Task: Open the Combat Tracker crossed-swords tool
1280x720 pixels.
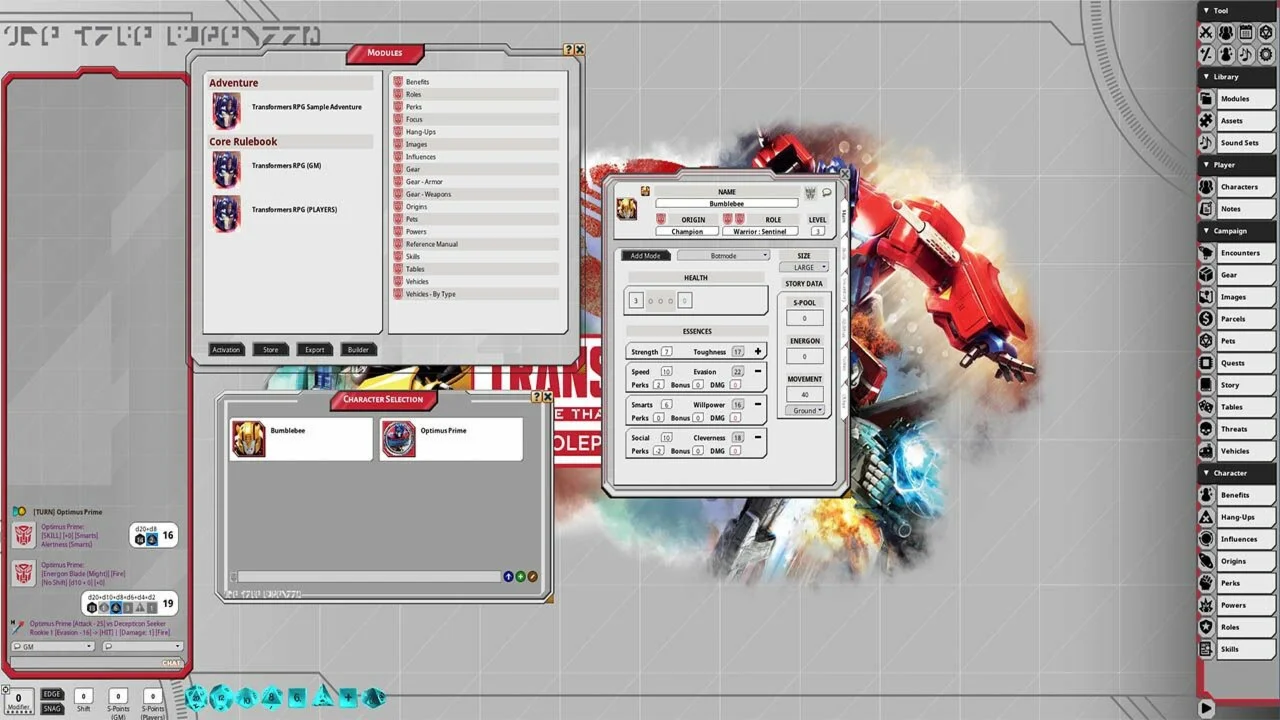Action: (1207, 32)
